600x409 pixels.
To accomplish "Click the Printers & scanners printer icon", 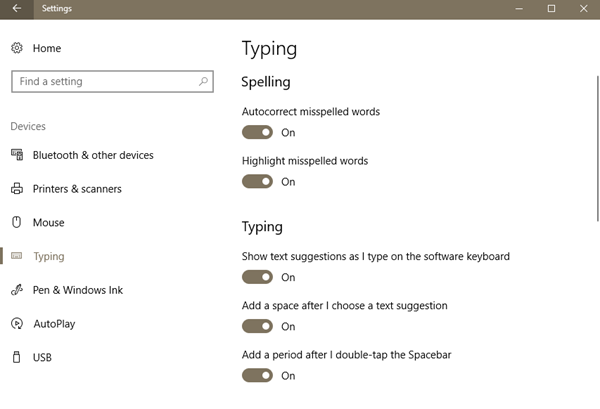I will [x=17, y=188].
